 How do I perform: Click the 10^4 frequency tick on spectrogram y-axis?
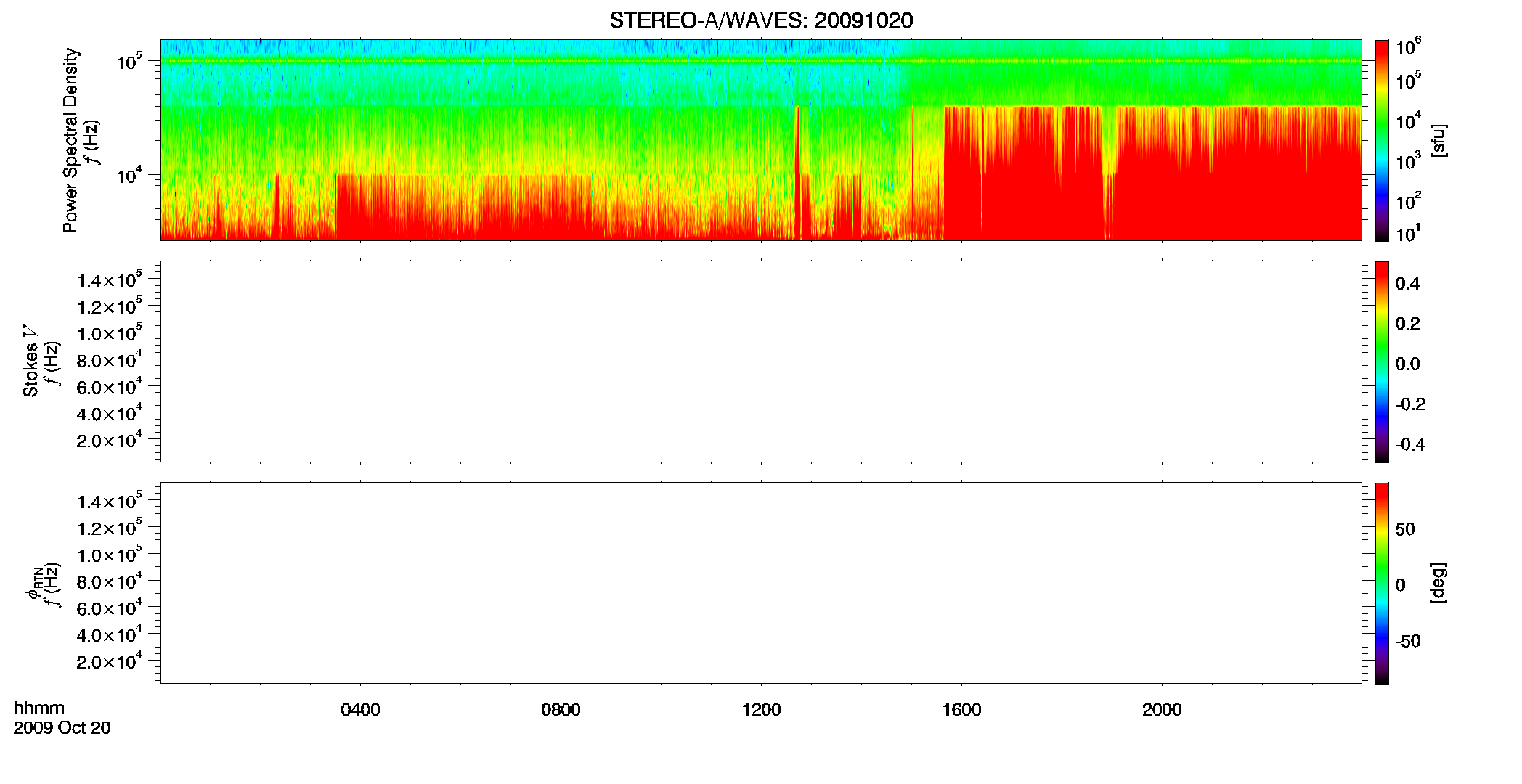pyautogui.click(x=129, y=175)
